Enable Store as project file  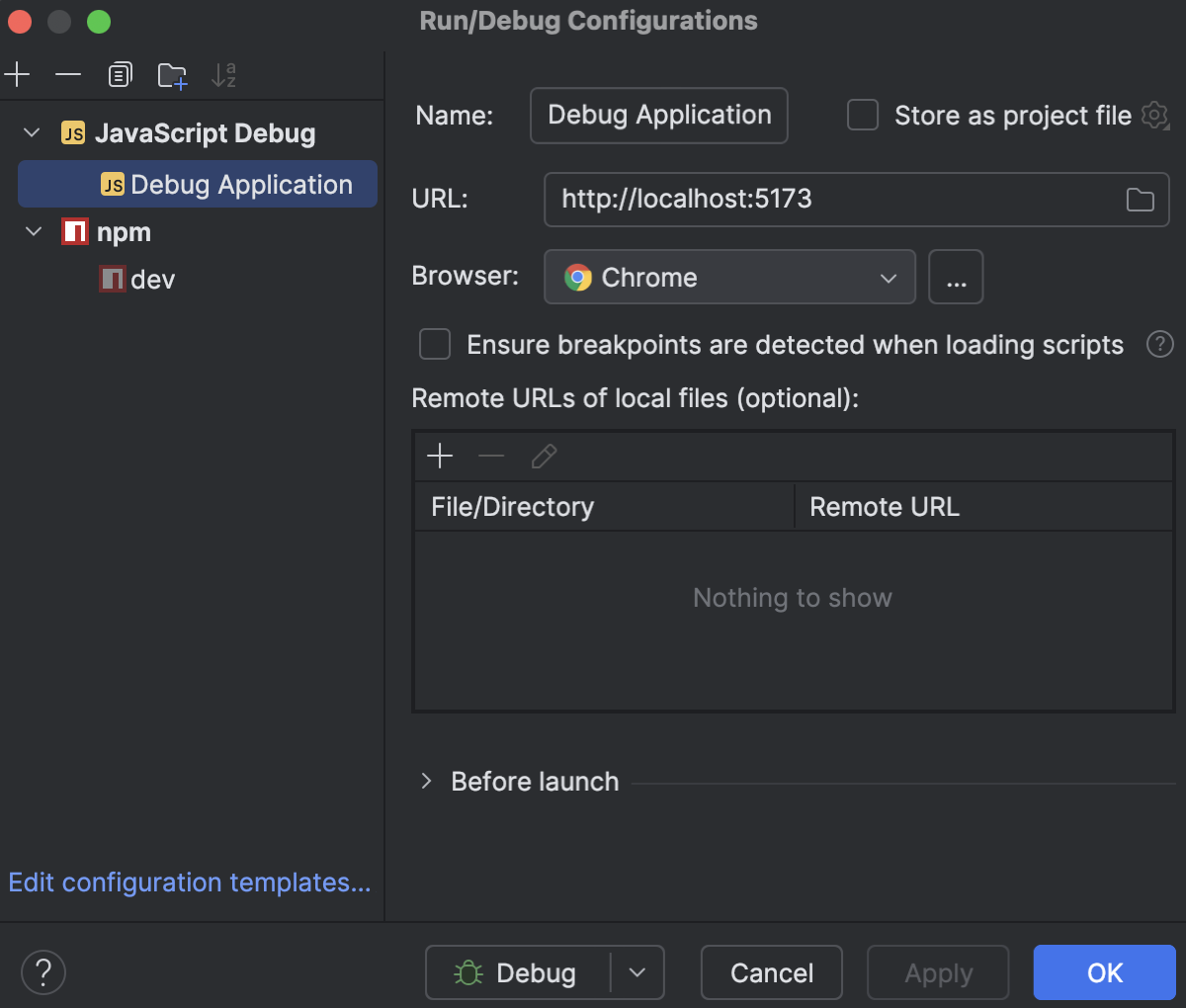(862, 115)
